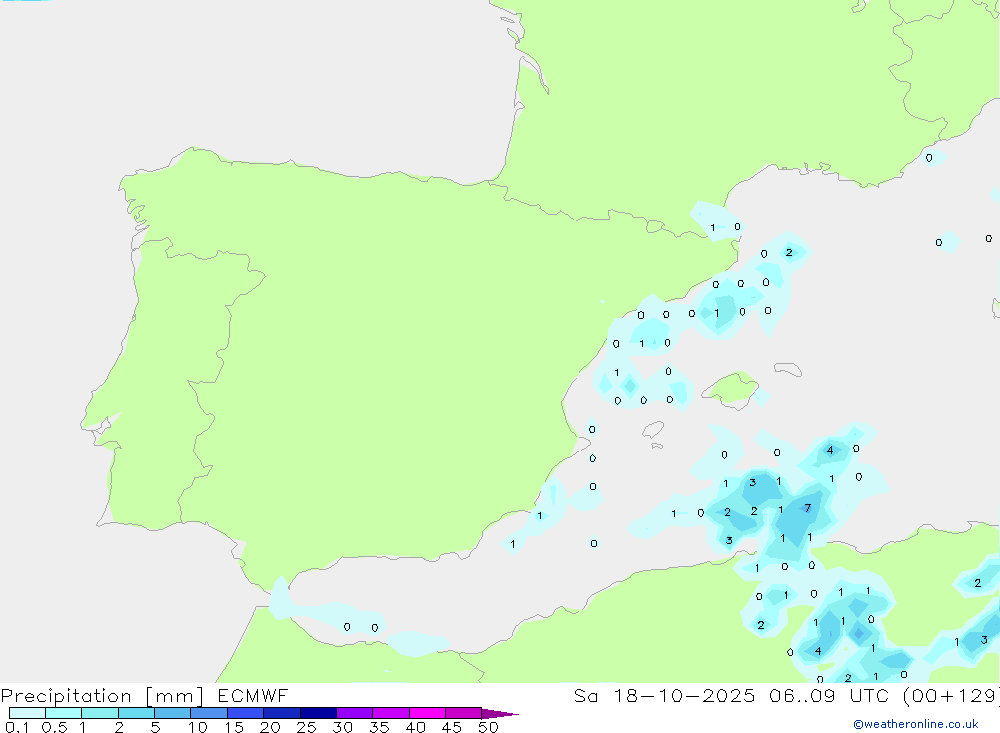The image size is (1000, 733).
Task: Select the 30–35 mm purple legend box
Action: (354, 713)
